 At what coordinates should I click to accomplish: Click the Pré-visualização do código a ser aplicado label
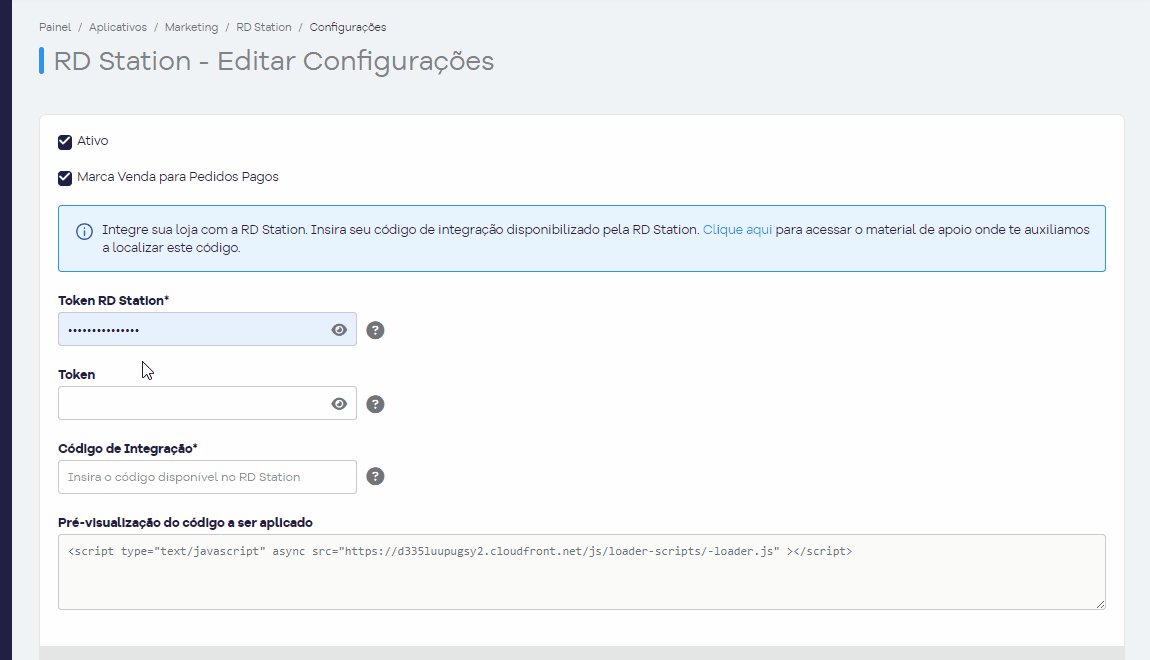186,522
